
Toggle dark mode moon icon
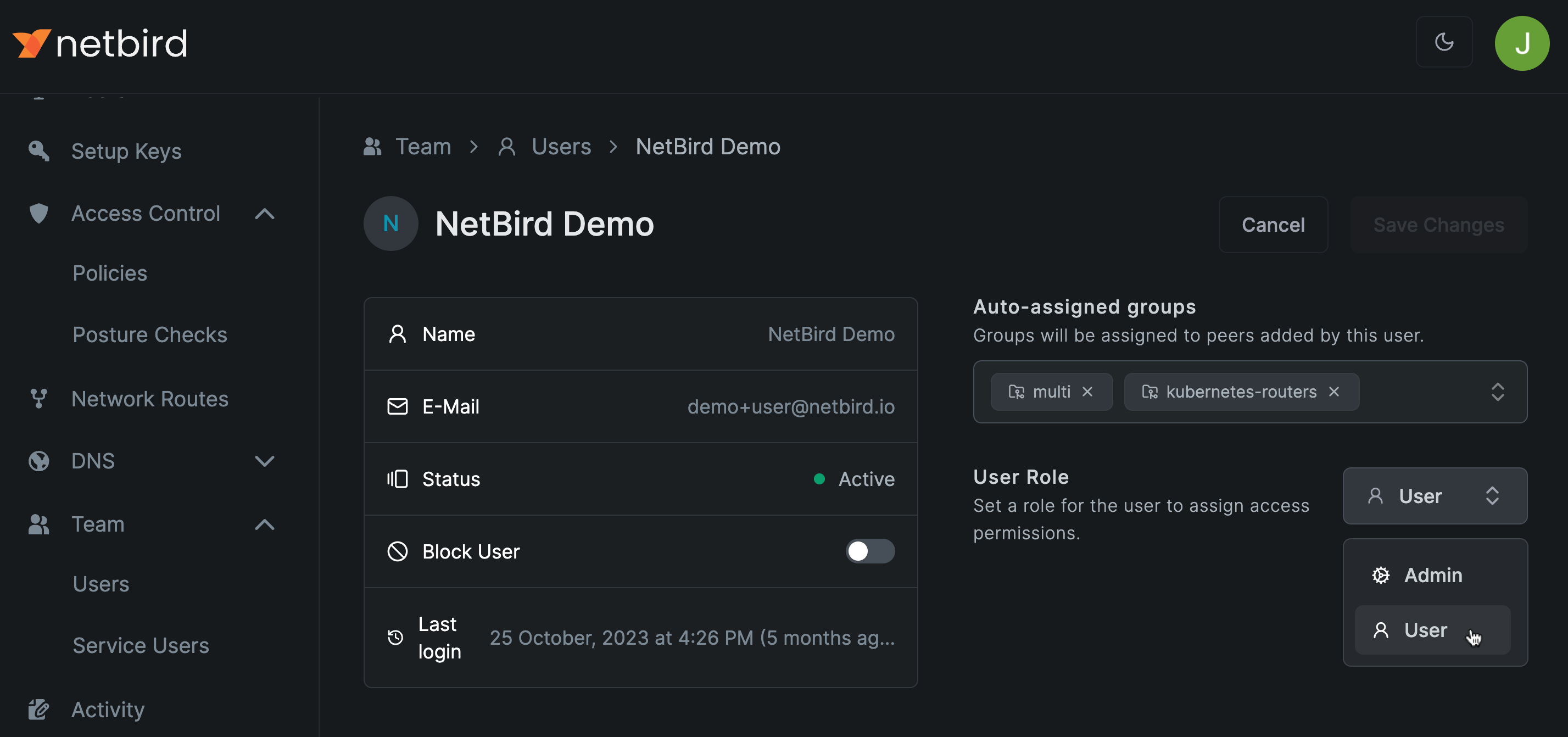pyautogui.click(x=1443, y=42)
